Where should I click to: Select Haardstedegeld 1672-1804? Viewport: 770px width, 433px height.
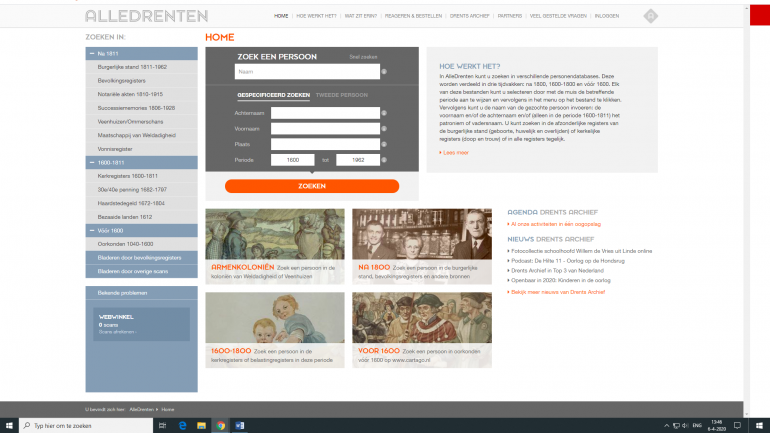coord(141,203)
